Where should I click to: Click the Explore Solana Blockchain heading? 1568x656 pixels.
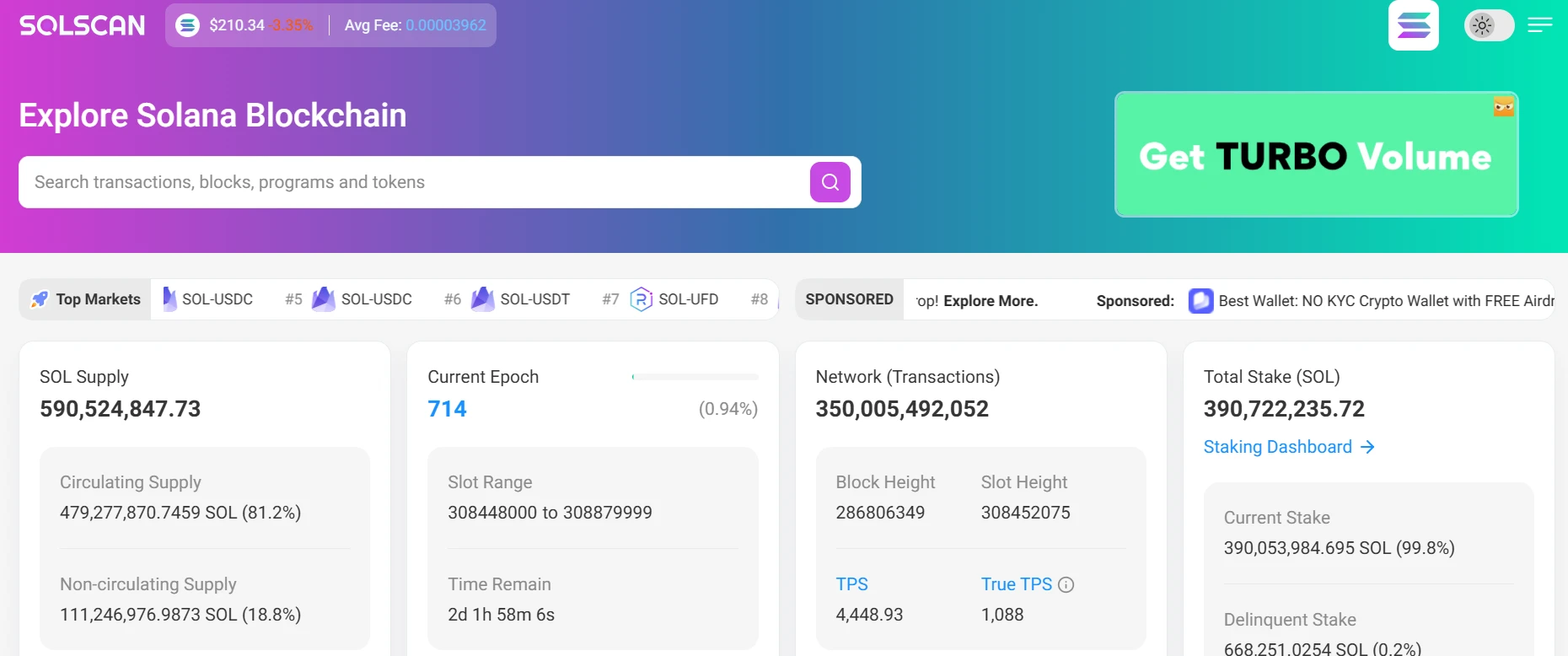point(212,116)
